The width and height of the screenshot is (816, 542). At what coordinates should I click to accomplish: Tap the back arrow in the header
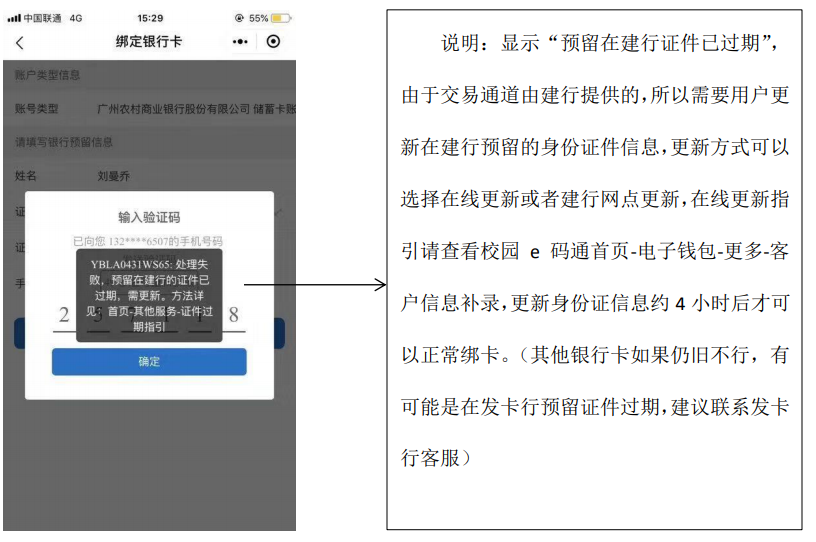(20, 43)
